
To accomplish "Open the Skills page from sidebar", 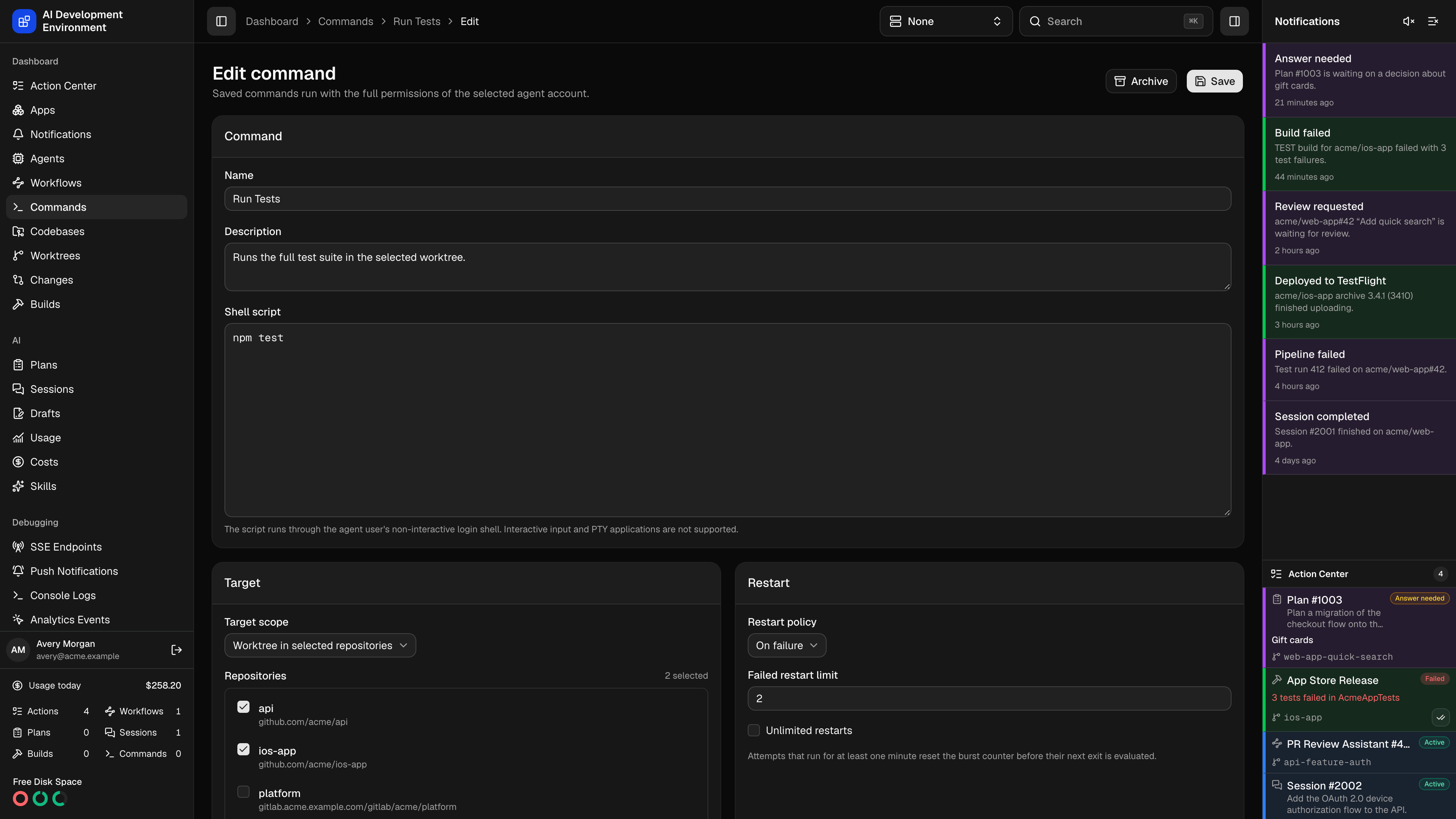I will (x=97, y=486).
